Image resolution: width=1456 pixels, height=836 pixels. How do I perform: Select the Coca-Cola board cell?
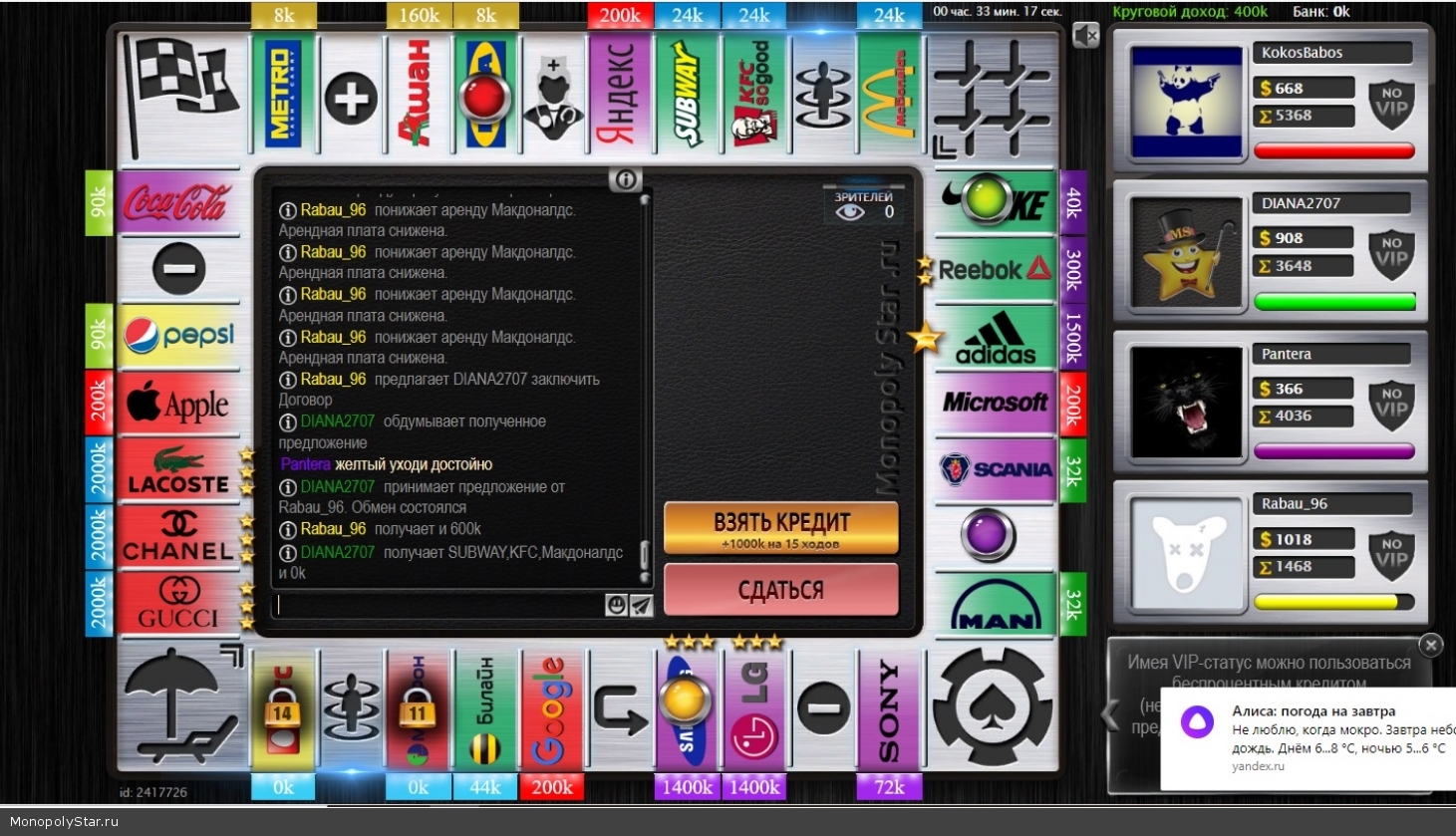click(x=178, y=203)
